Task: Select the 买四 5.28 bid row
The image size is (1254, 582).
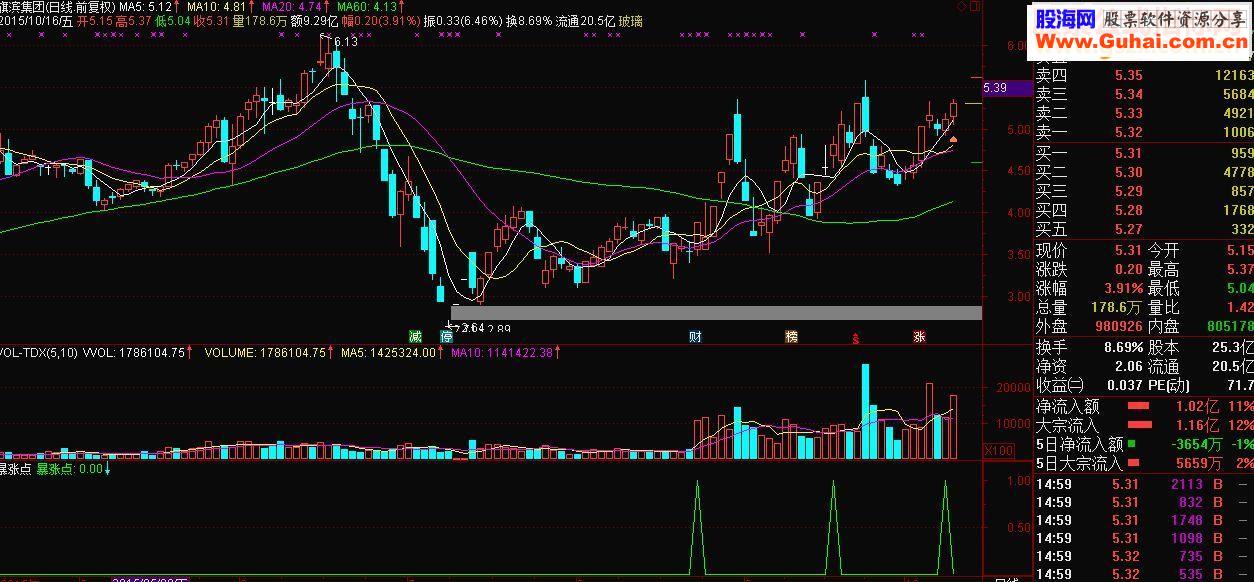Action: 1143,210
